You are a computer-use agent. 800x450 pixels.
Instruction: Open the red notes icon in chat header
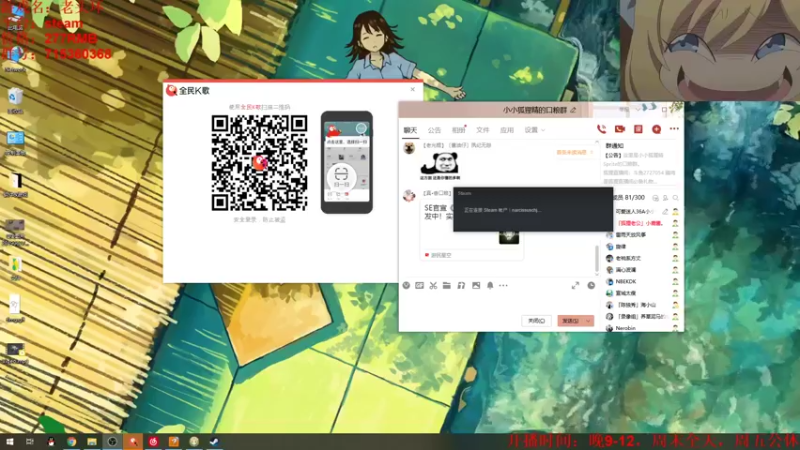coord(638,129)
